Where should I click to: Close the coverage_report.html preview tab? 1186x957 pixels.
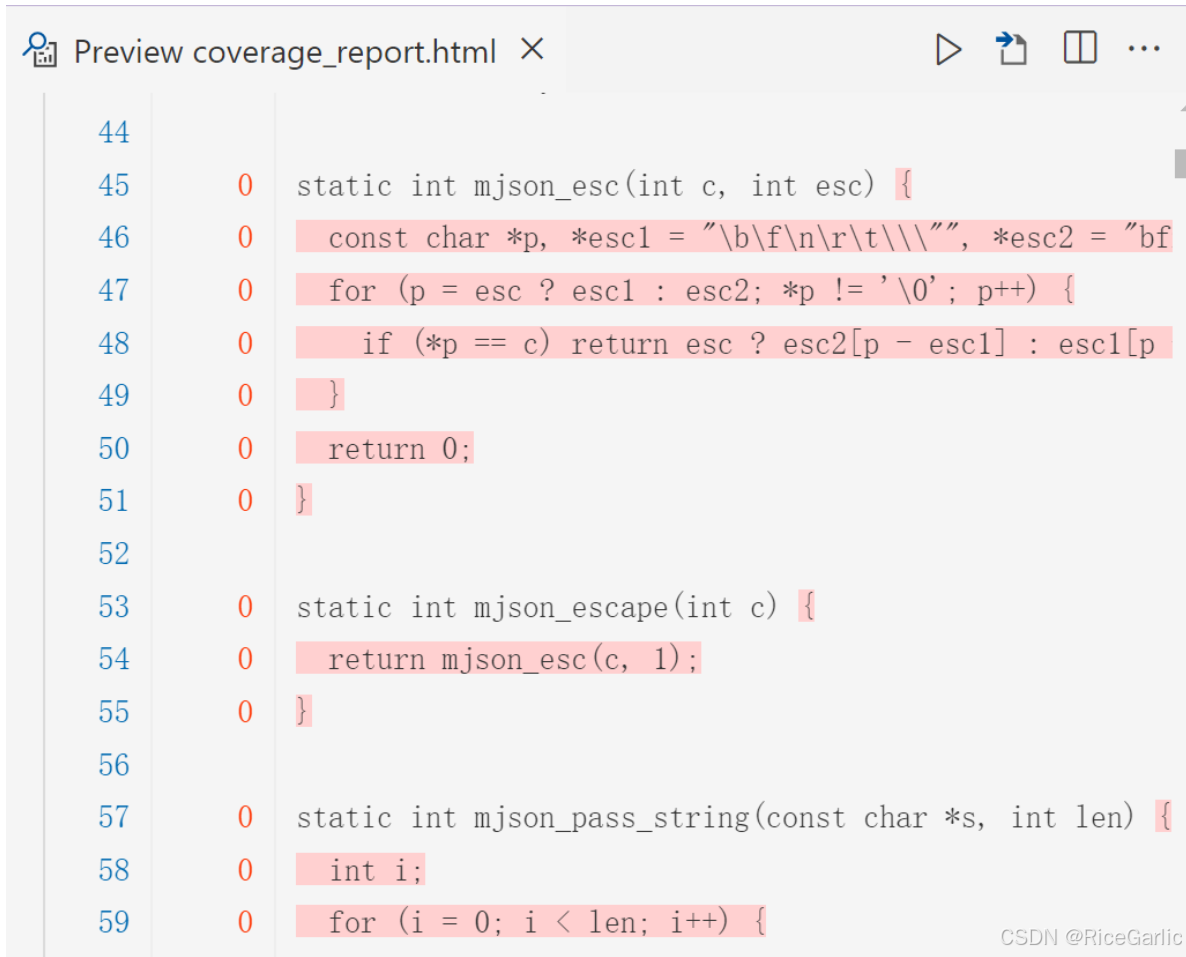[533, 49]
